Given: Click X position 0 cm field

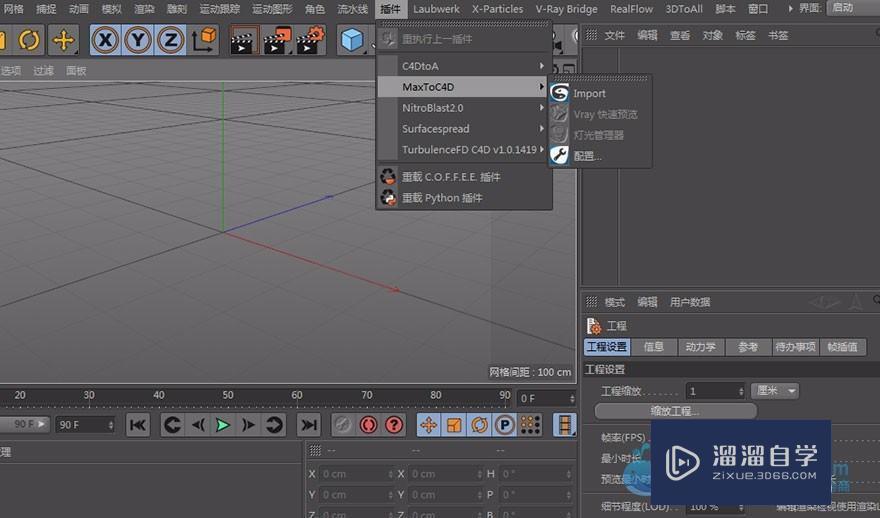Looking at the screenshot, I should (x=356, y=474).
